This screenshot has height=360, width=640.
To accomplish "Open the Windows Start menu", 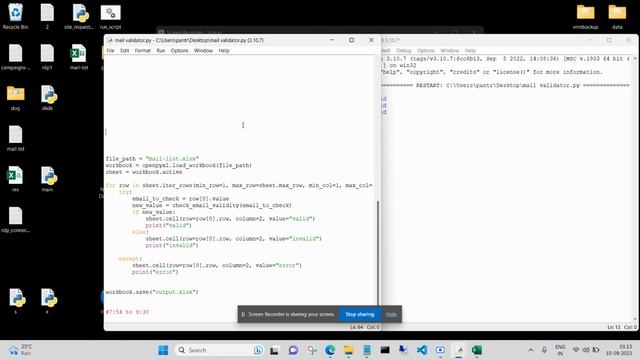I will click(x=163, y=350).
